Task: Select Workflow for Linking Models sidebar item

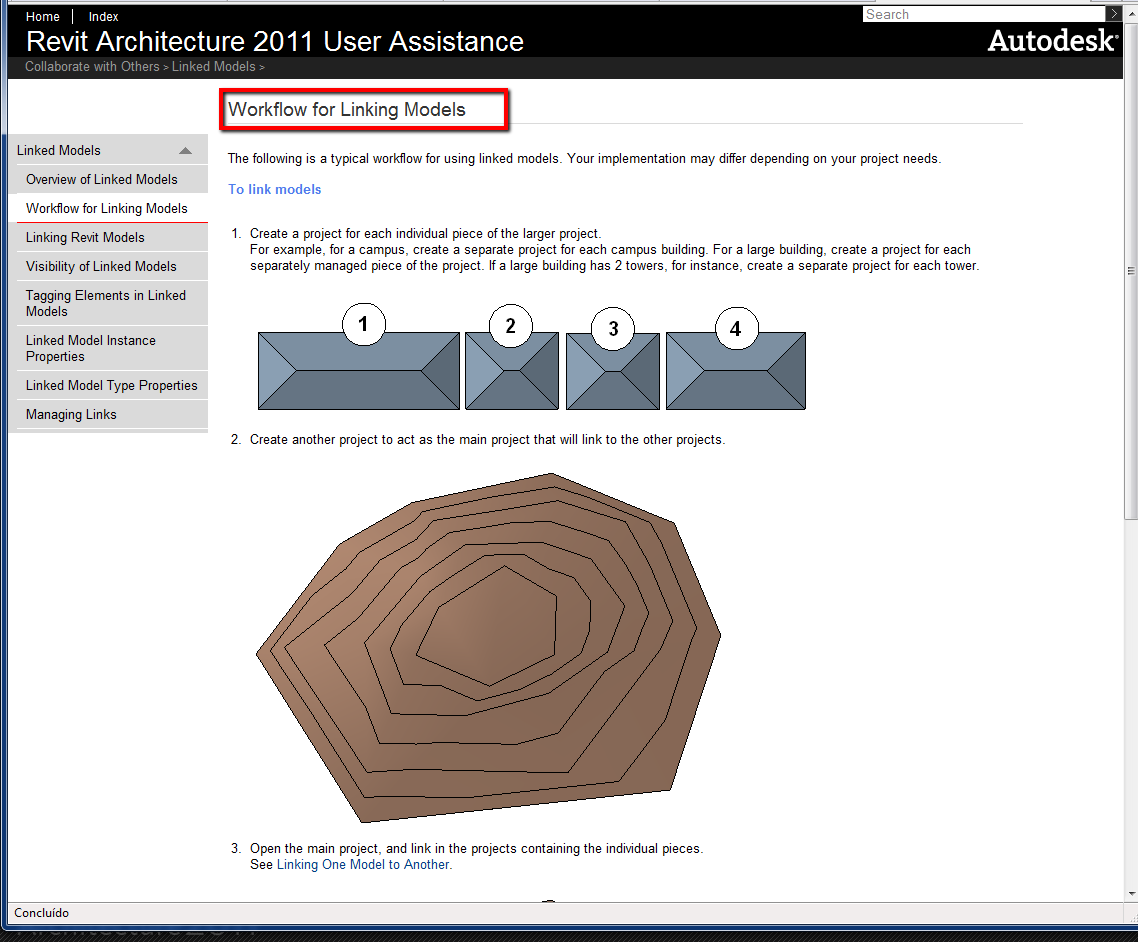Action: pos(107,208)
